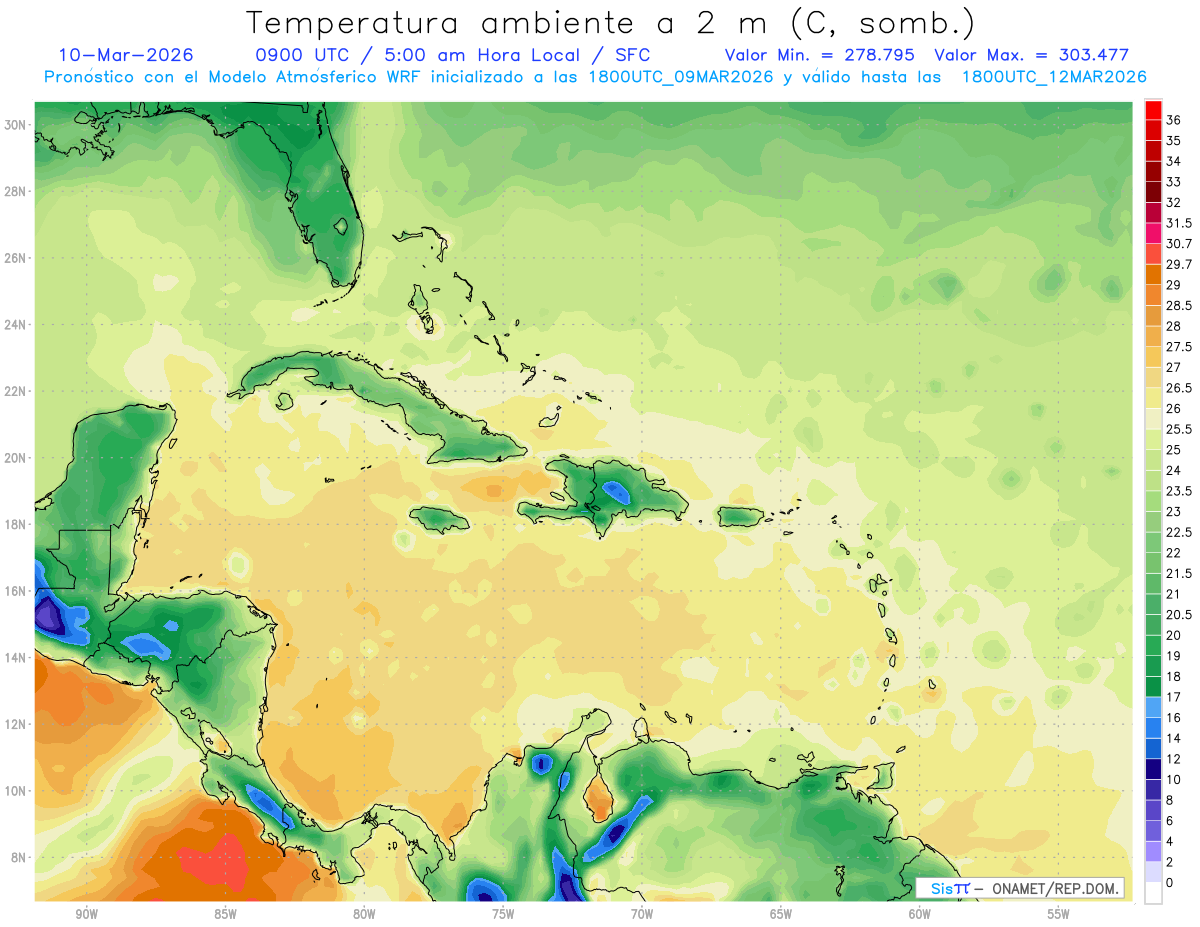This screenshot has width=1200, height=927.
Task: Pick the legend swatch between 30.7 and 31.5
Action: 1153,233
